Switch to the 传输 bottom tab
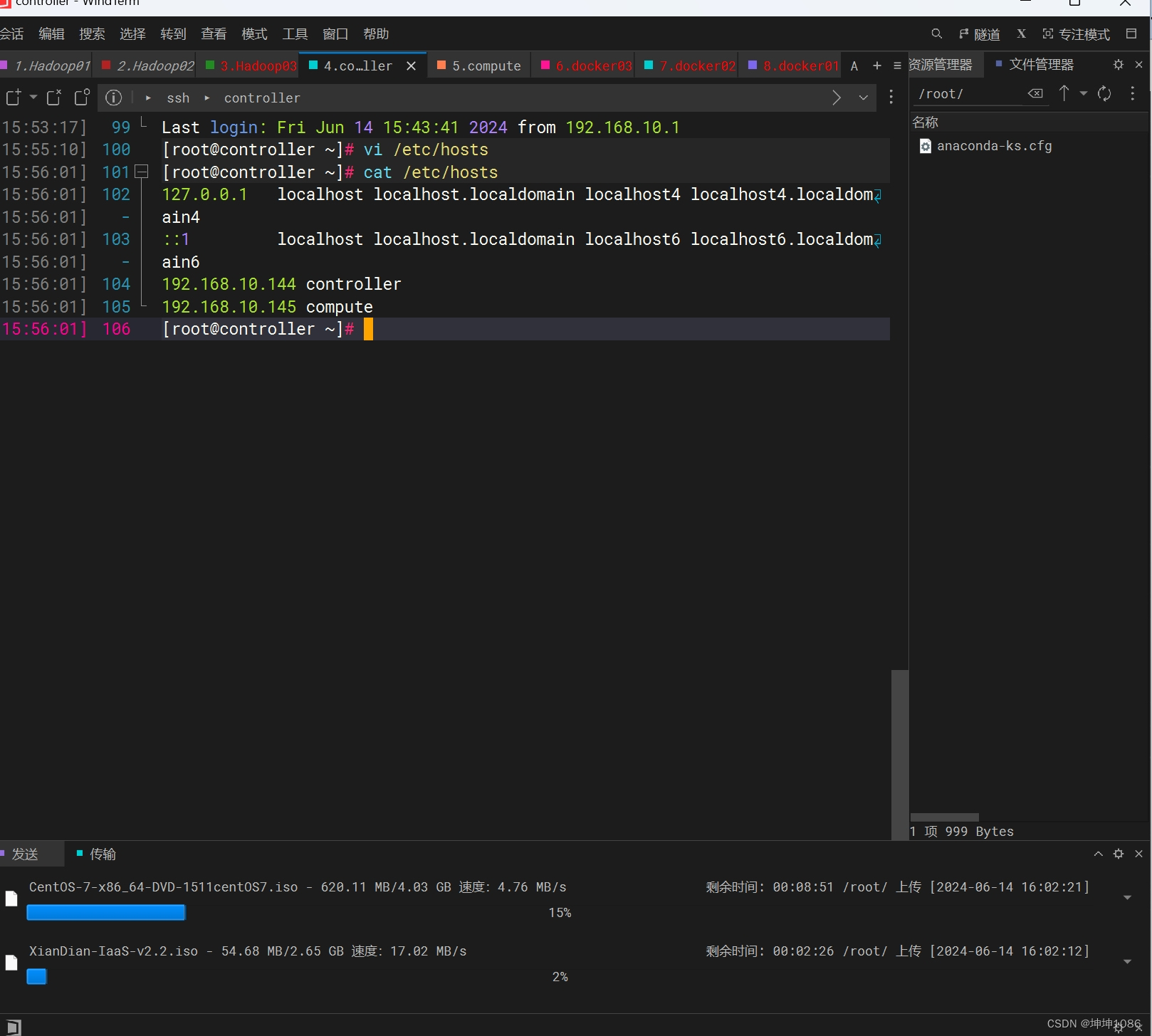This screenshot has height=1036, width=1152. pyautogui.click(x=96, y=854)
